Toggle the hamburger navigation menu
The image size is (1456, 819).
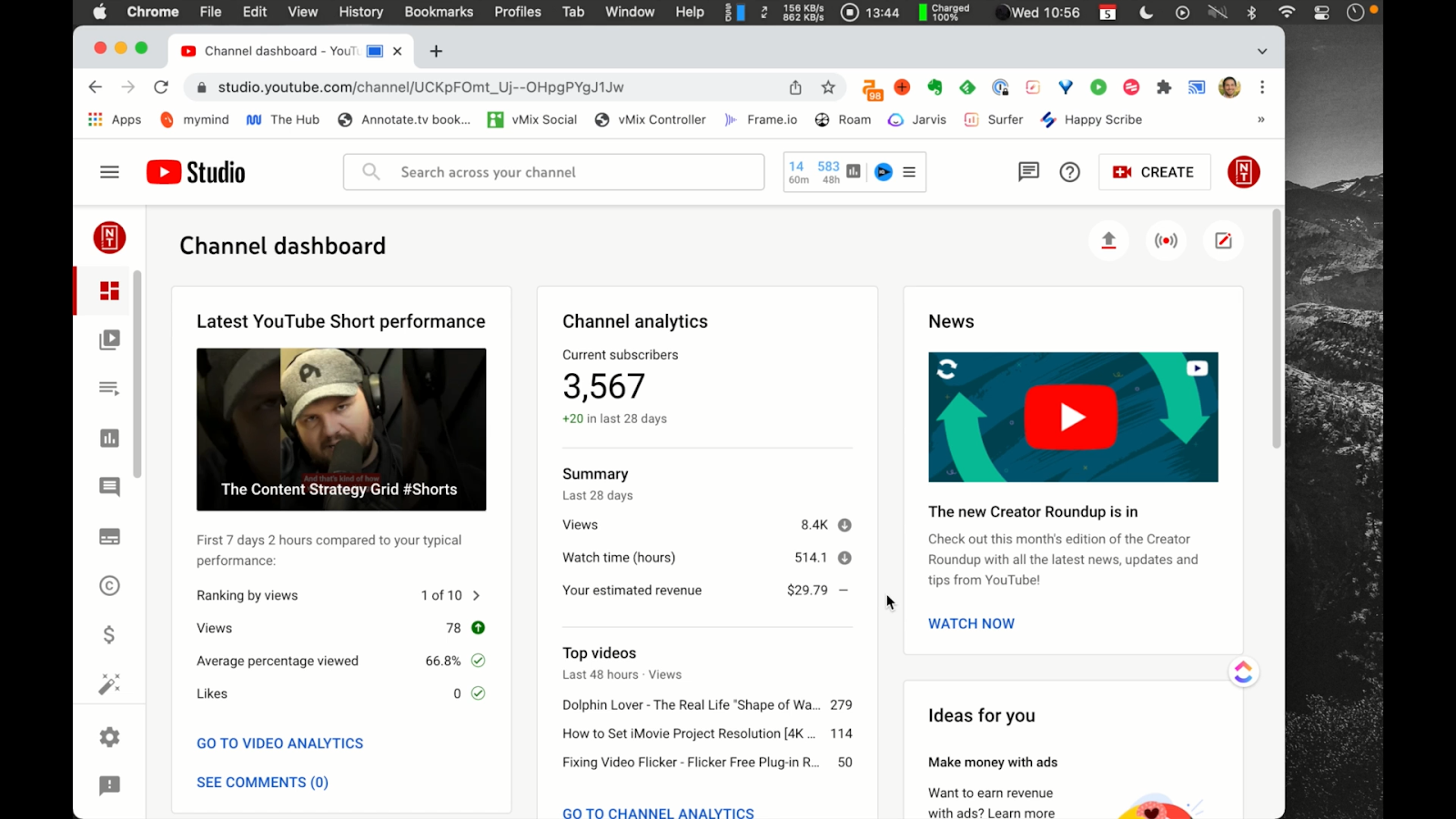(x=109, y=172)
